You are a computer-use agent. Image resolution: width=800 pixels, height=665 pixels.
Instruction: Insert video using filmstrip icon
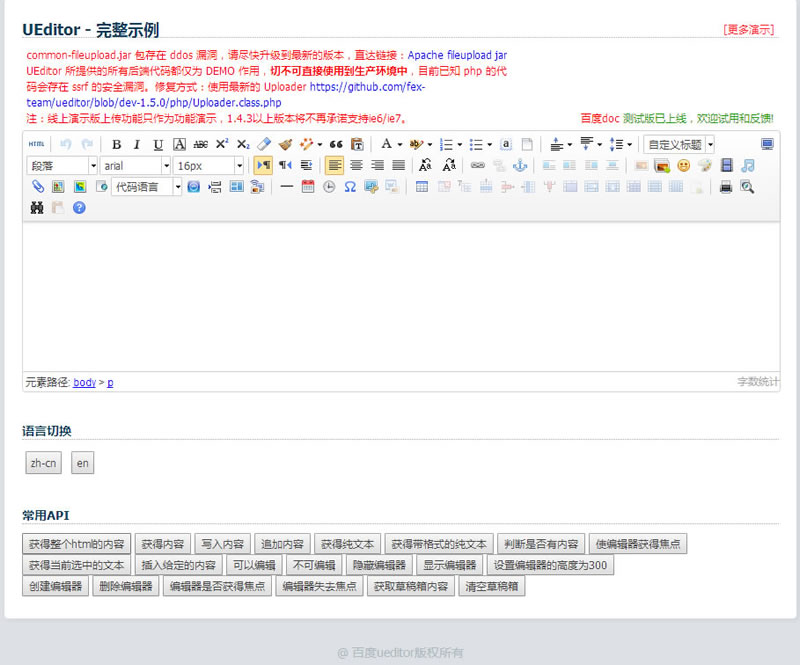pyautogui.click(x=727, y=165)
